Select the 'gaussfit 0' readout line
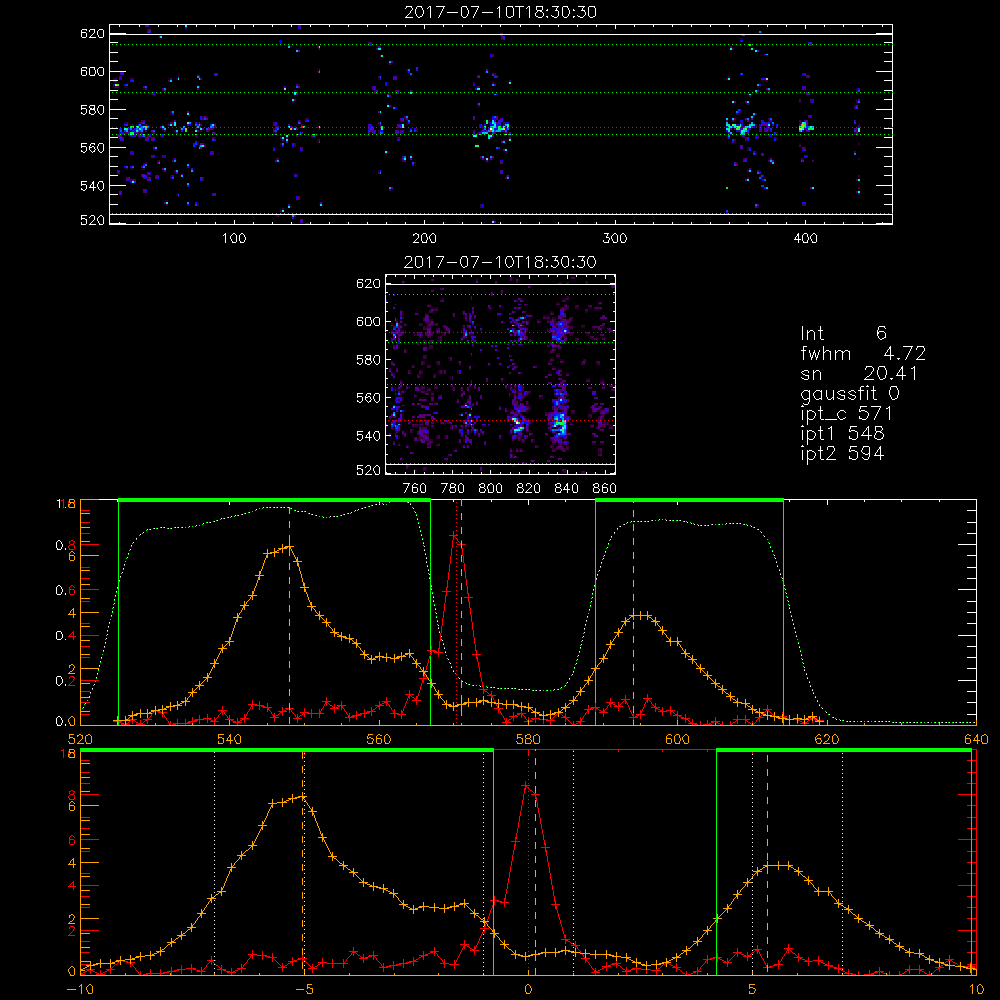Screen dimensions: 1000x1000 pyautogui.click(x=850, y=393)
